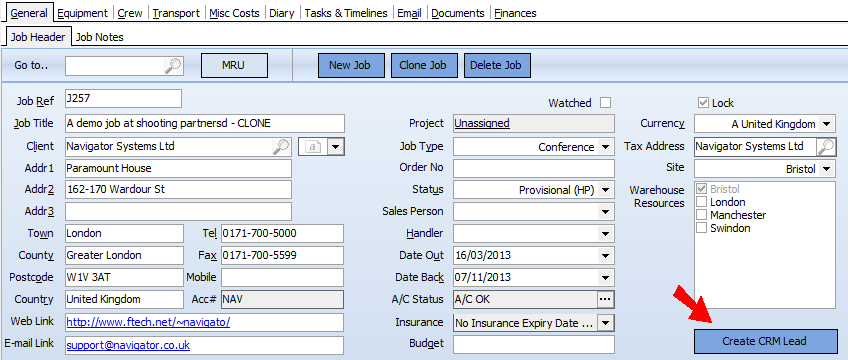Click the empty Addr3 field
This screenshot has width=848, height=360.
click(x=178, y=211)
